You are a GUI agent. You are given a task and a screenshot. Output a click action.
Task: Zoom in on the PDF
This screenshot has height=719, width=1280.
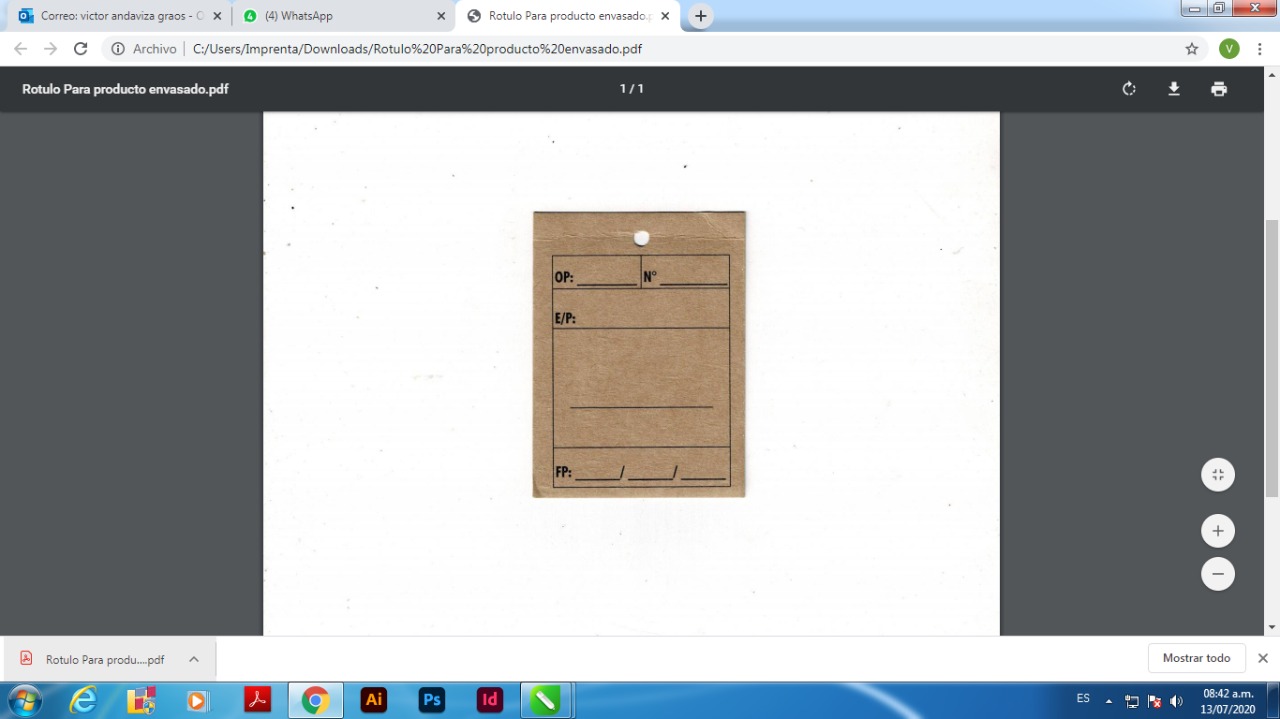point(1217,531)
